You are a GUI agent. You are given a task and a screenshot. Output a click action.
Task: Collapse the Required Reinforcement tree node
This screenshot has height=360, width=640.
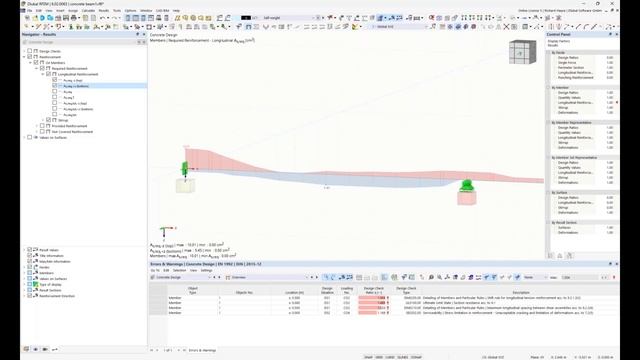pyautogui.click(x=36, y=68)
